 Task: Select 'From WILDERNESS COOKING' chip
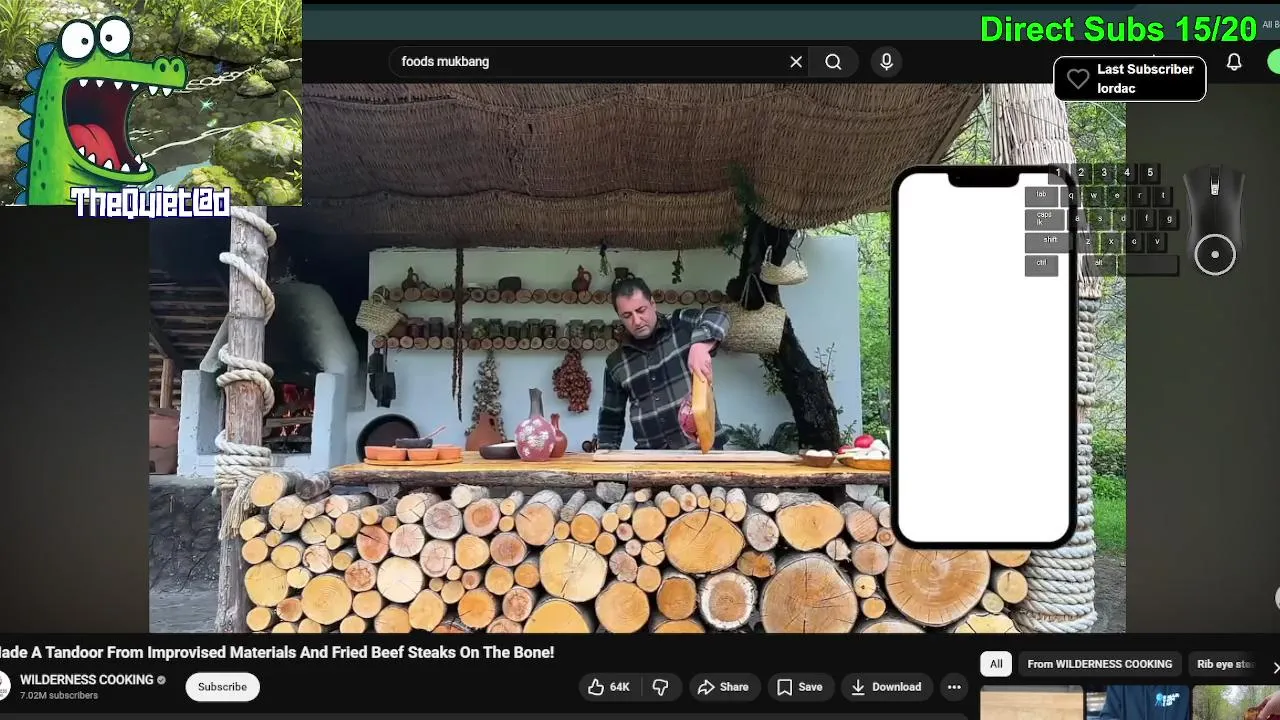[x=1100, y=664]
